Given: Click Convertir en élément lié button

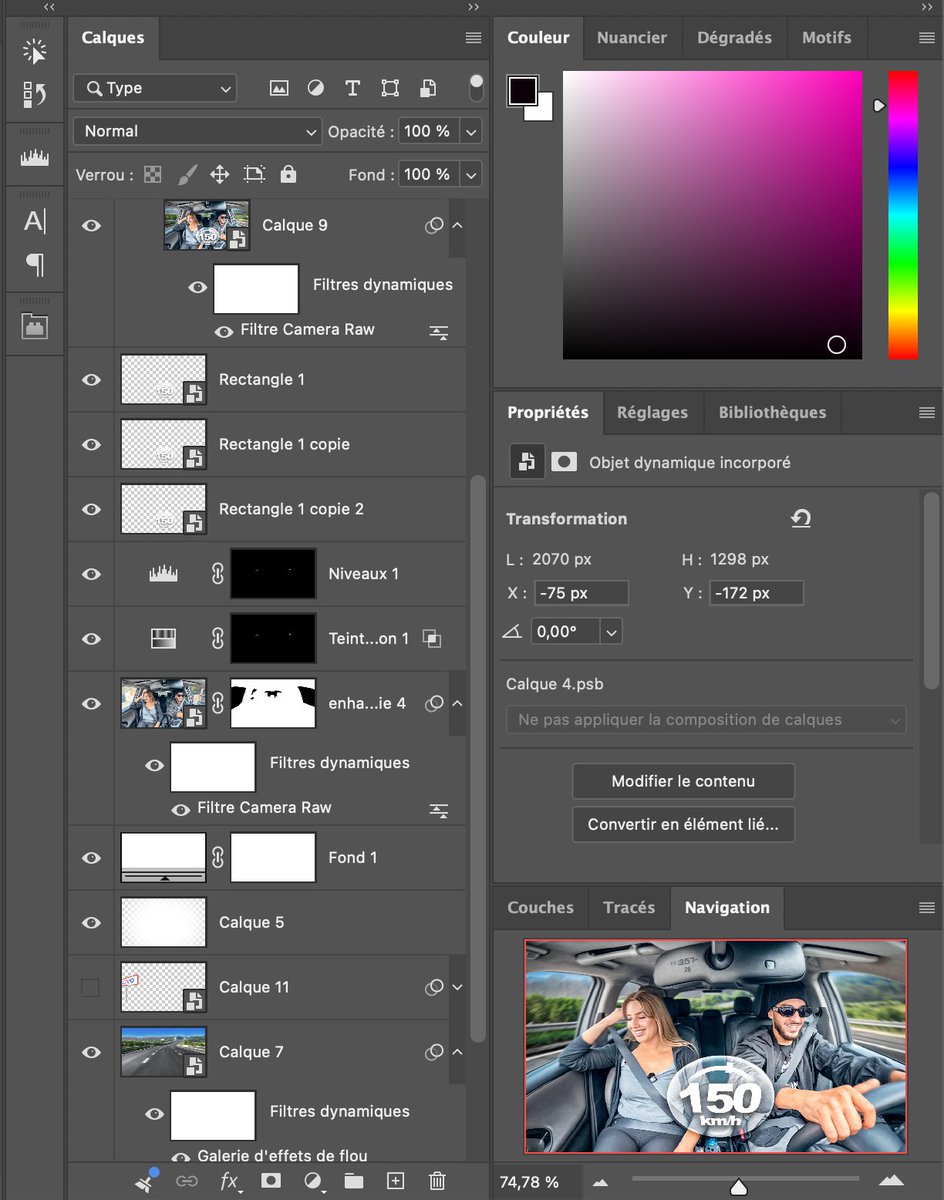Looking at the screenshot, I should point(683,825).
